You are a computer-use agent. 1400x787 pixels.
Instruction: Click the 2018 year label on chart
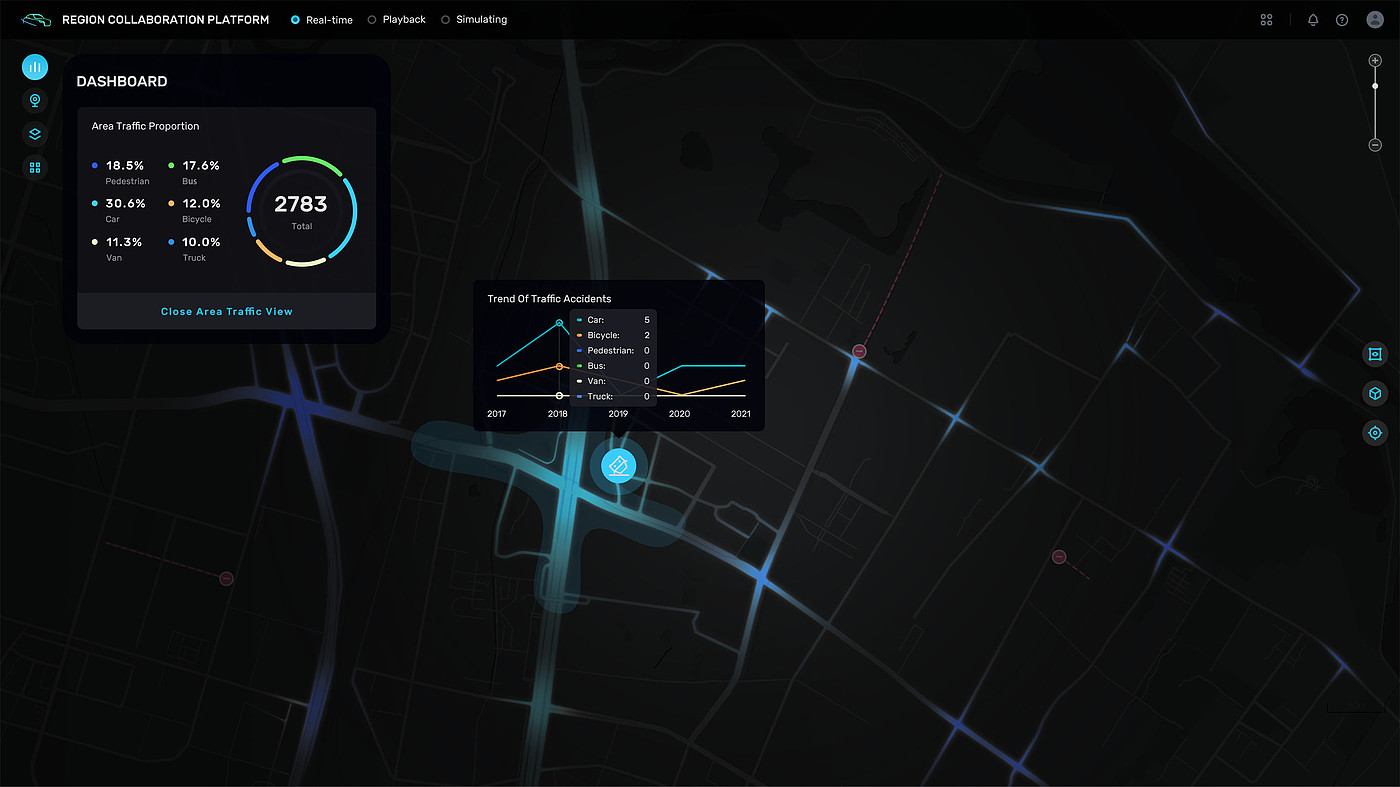pos(558,414)
